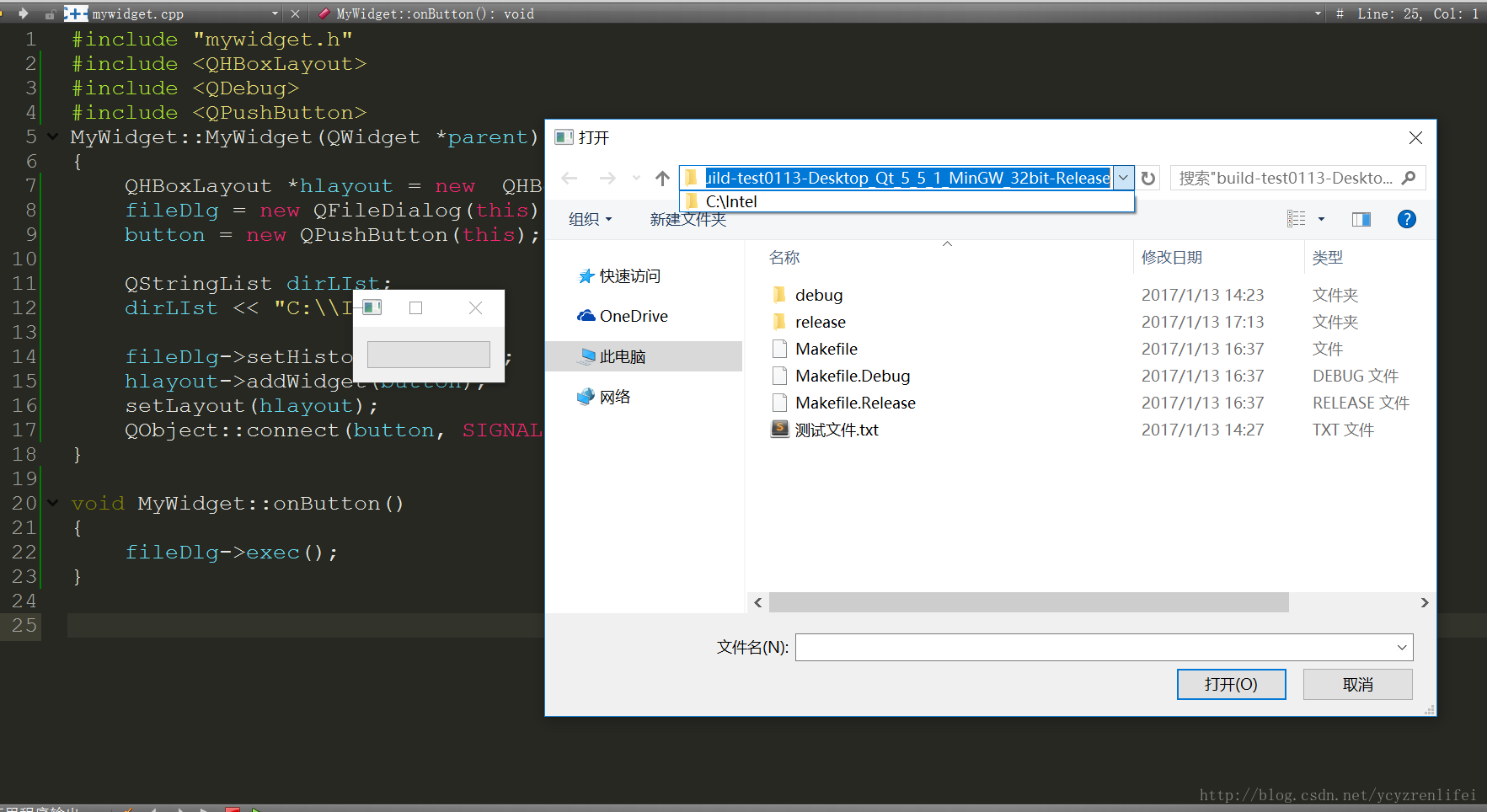This screenshot has height=812, width=1487.
Task: Select the debug folder name
Action: 819,295
